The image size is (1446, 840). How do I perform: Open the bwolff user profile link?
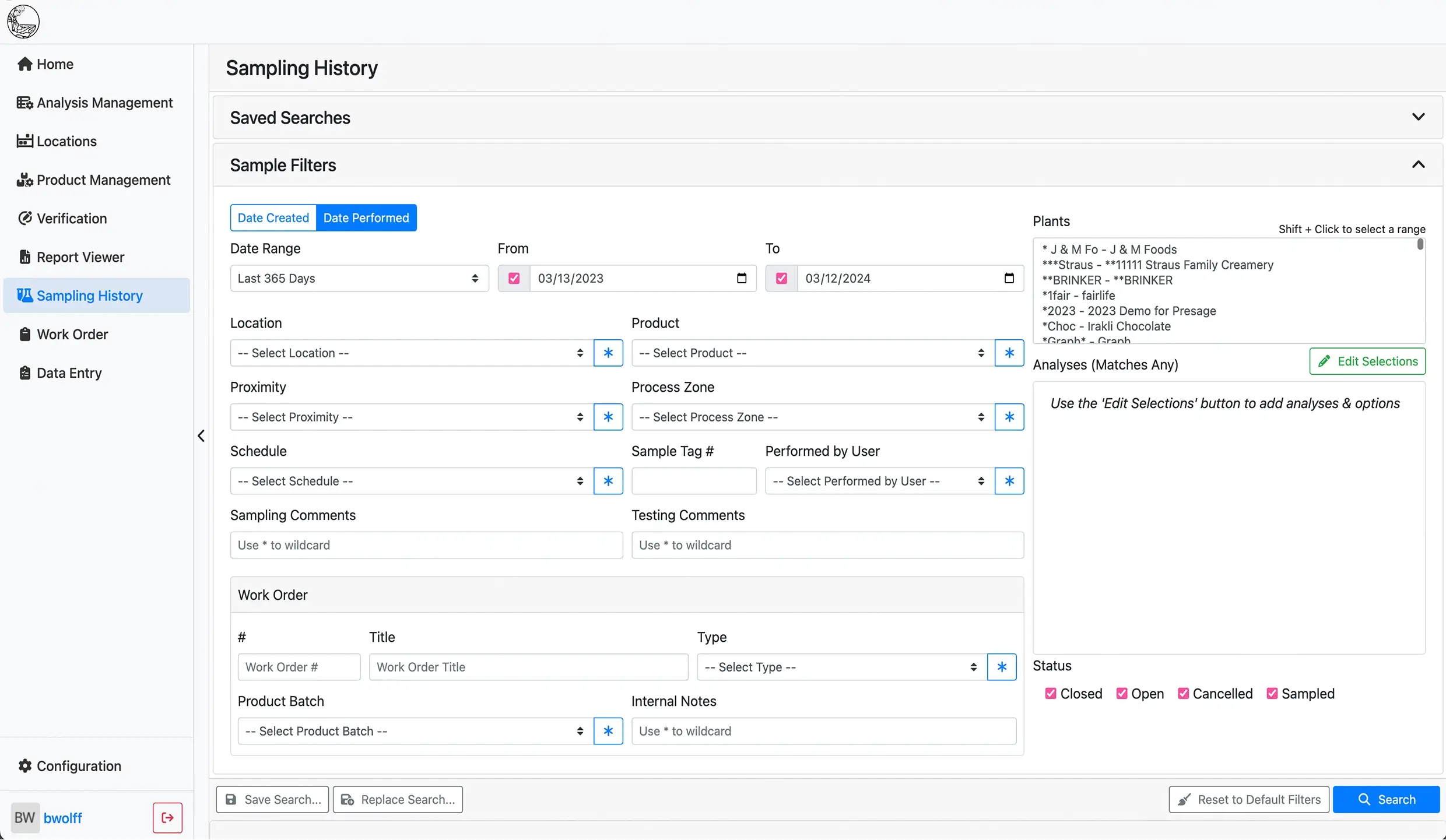tap(63, 818)
